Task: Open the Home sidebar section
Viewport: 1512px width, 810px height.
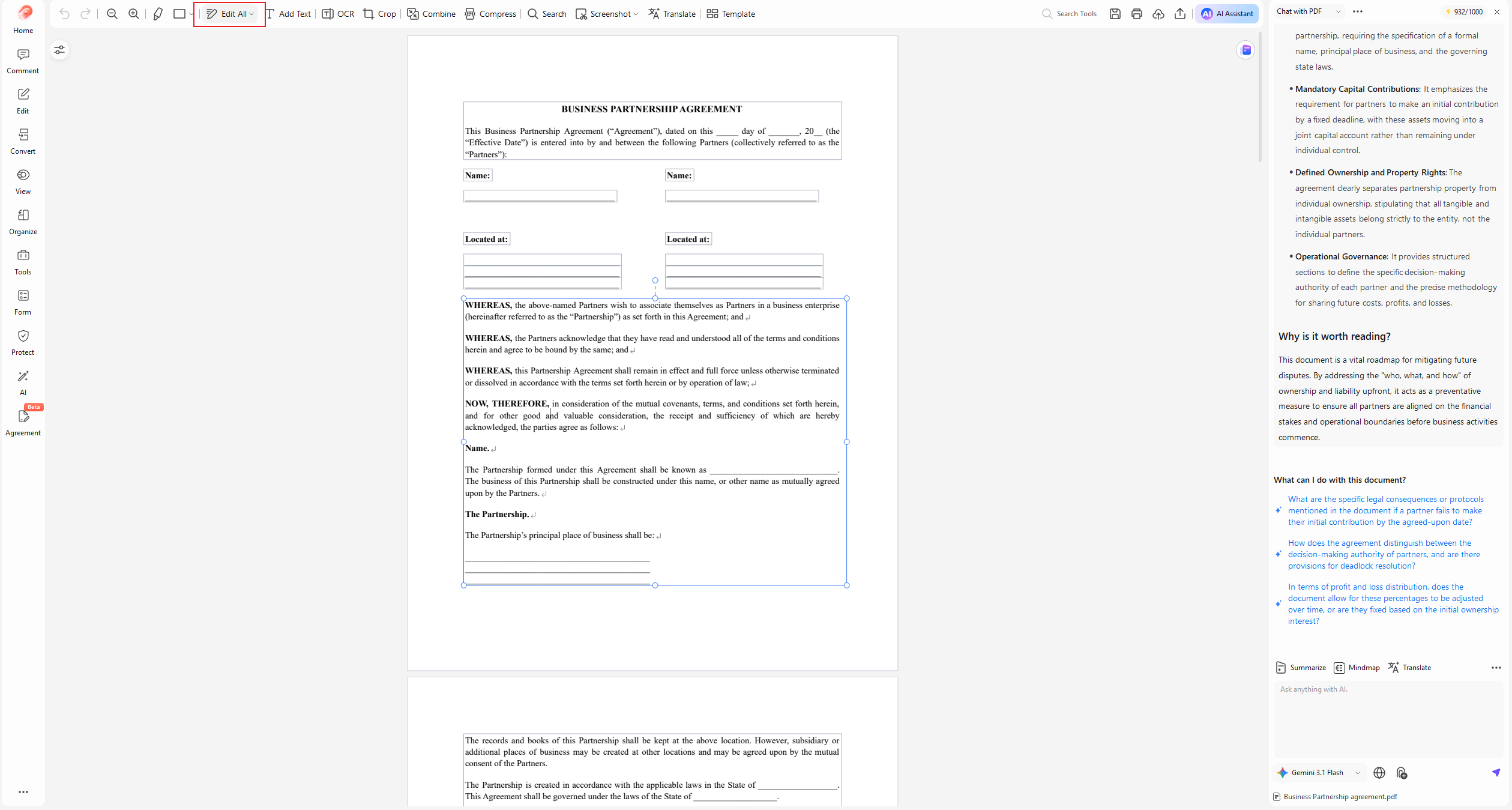Action: (x=23, y=20)
